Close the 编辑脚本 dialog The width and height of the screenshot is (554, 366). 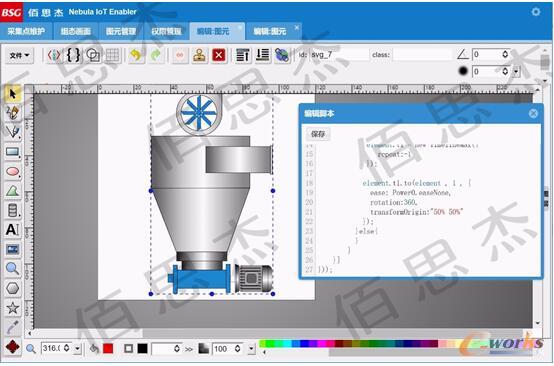pyautogui.click(x=533, y=113)
